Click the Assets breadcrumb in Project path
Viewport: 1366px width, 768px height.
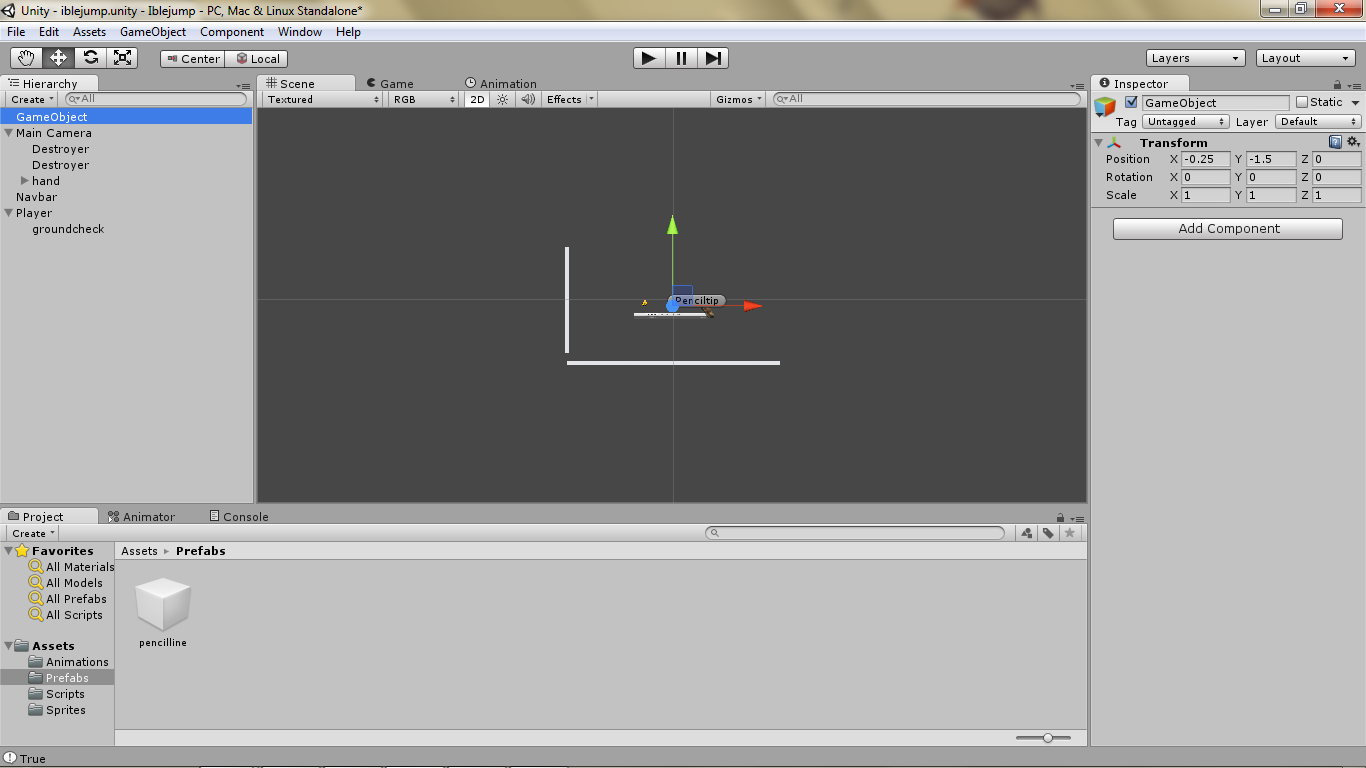[139, 551]
